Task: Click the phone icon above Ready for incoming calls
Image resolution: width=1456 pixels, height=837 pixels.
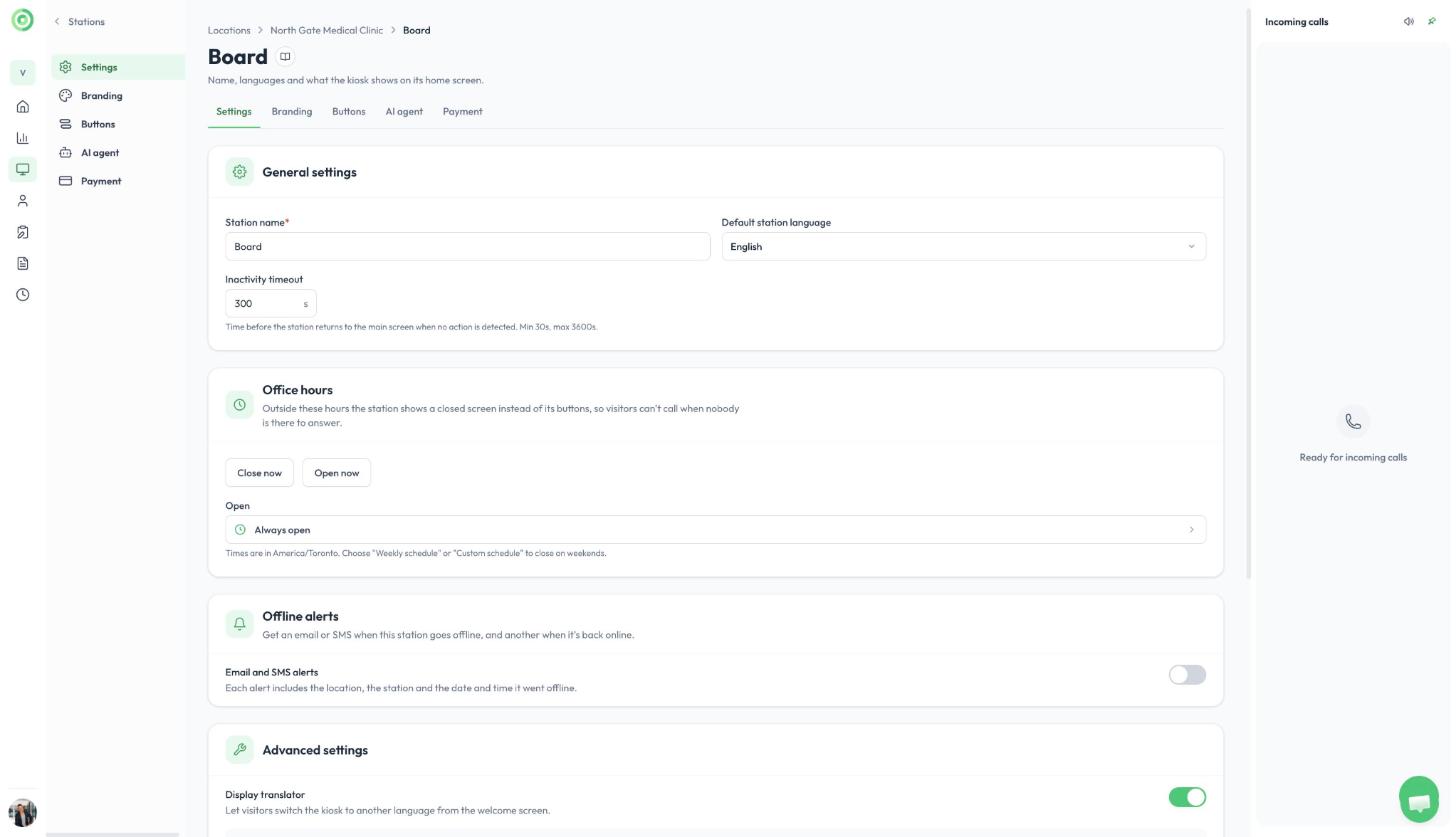Action: pos(1353,422)
